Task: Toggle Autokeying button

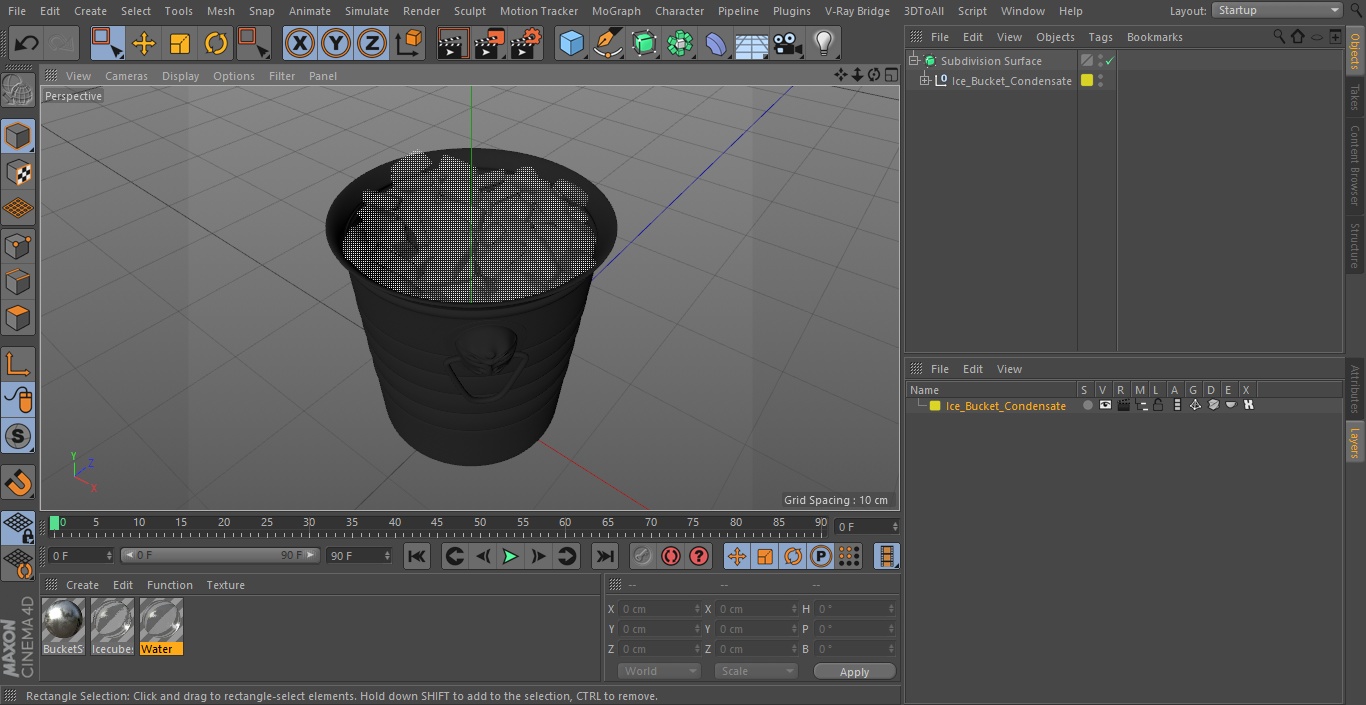Action: point(671,556)
